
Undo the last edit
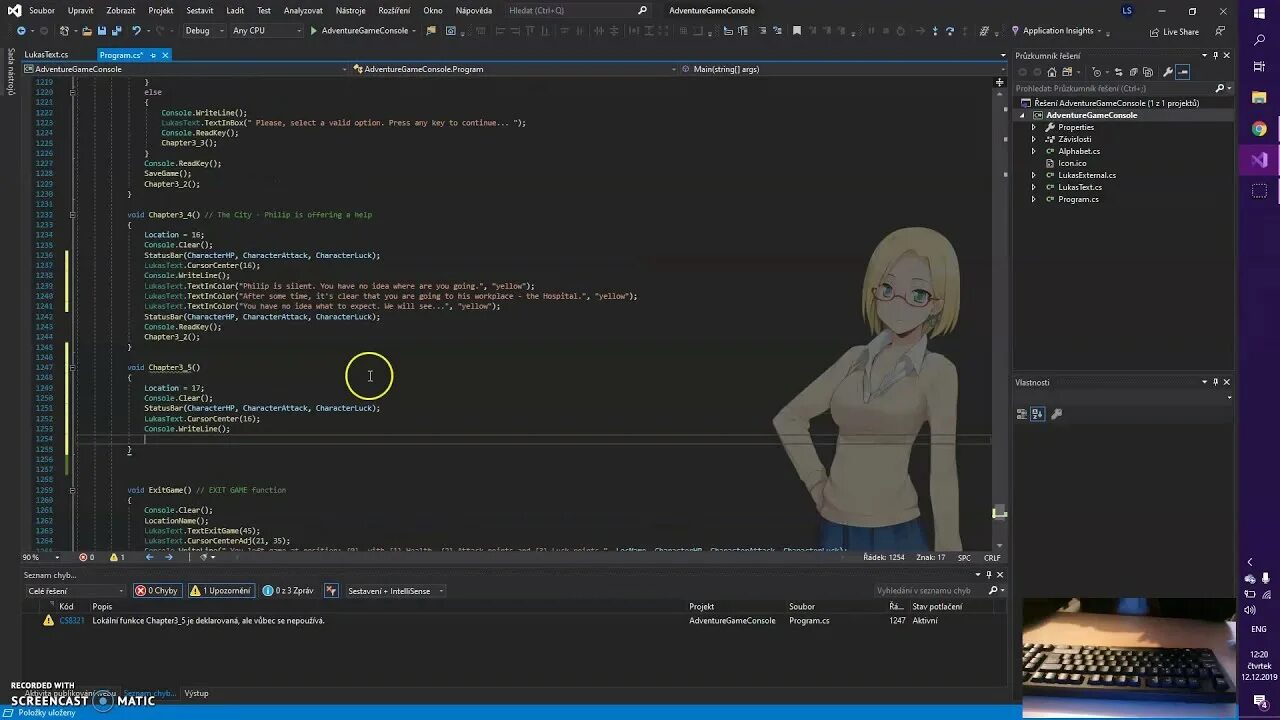[137, 31]
